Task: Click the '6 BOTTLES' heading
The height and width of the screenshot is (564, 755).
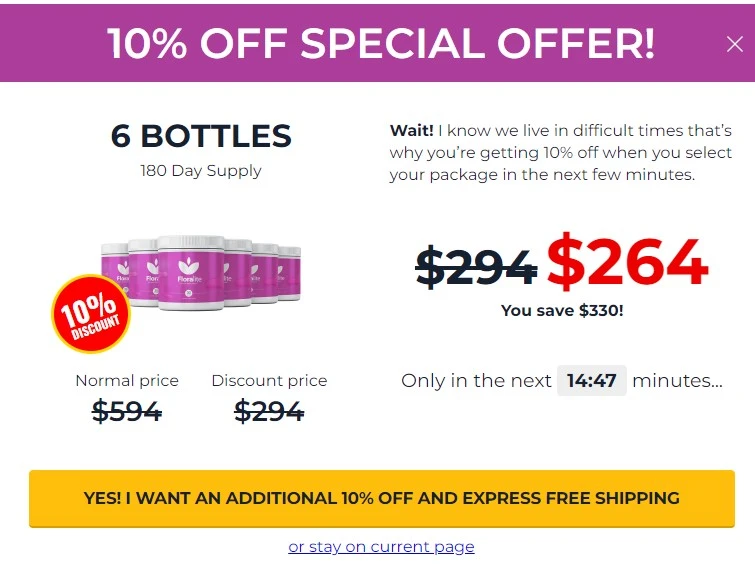Action: click(201, 136)
